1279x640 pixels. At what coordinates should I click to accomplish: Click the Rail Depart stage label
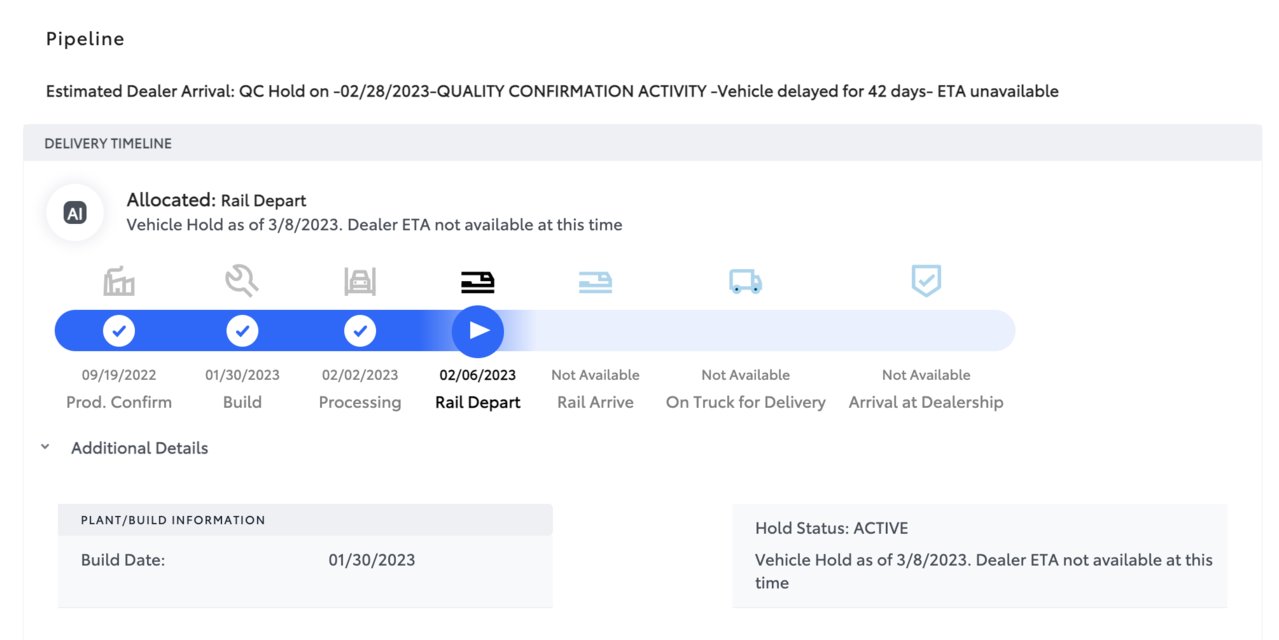click(x=478, y=402)
